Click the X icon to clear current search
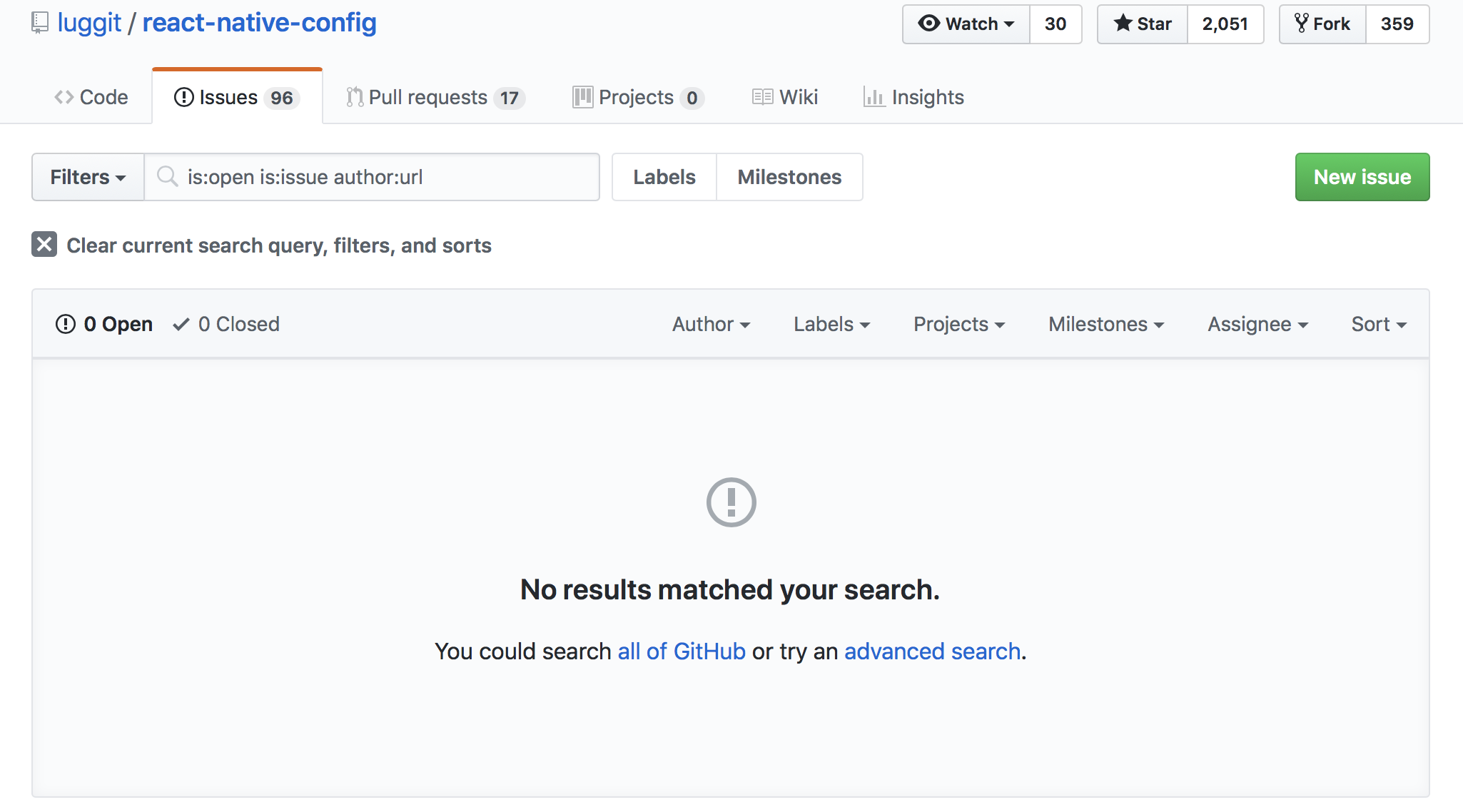1463x812 pixels. tap(44, 245)
